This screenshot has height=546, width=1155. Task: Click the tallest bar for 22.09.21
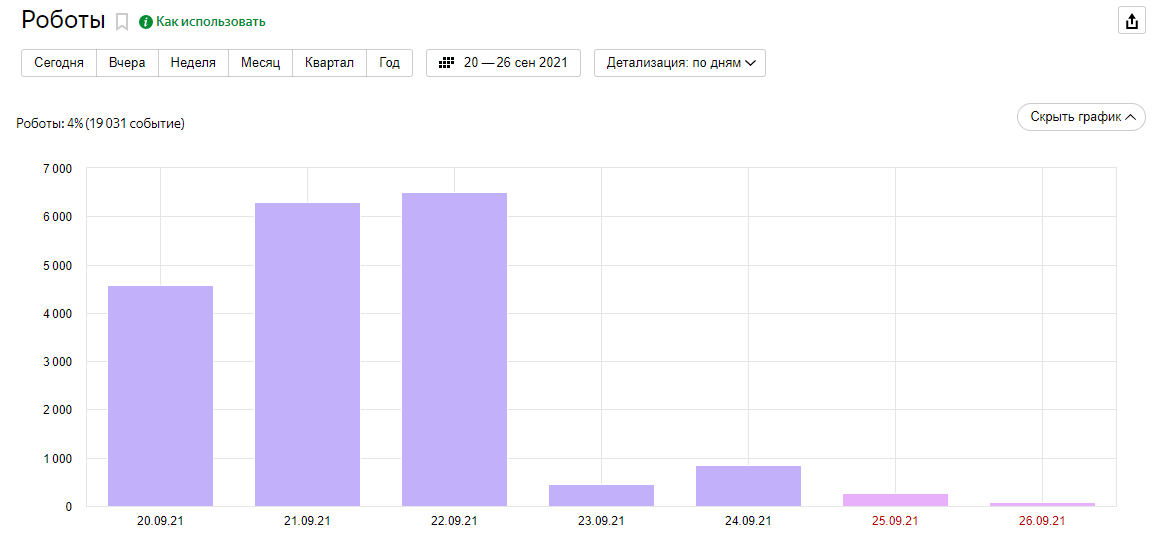[454, 350]
